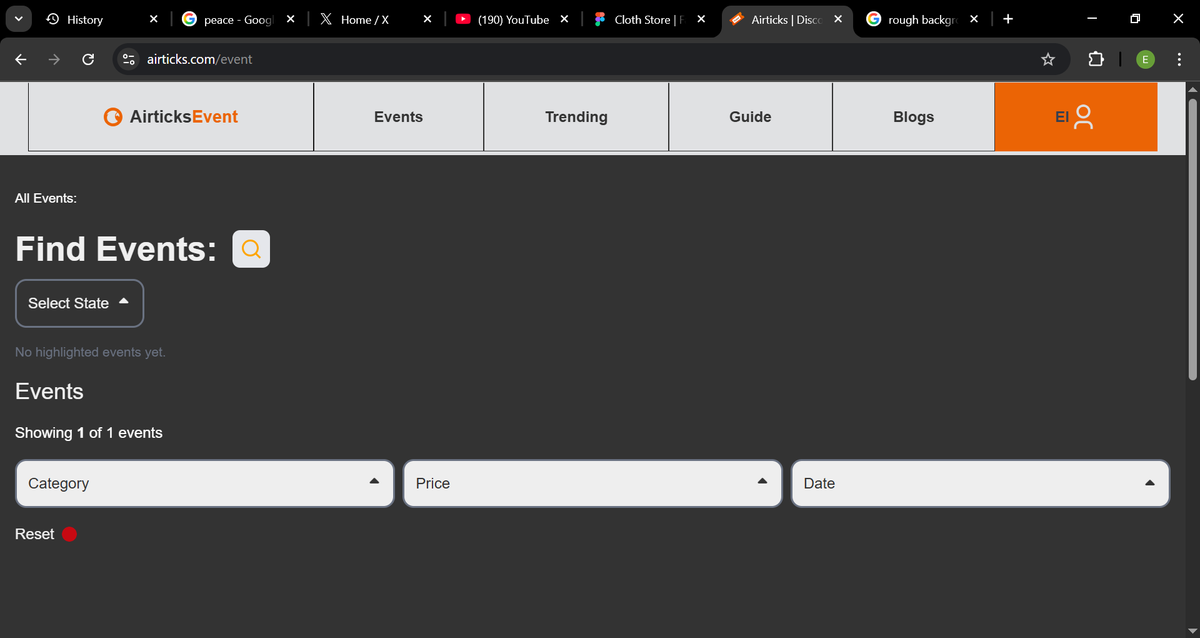Click the E profile avatar in Chrome
Viewport: 1200px width, 638px height.
[x=1145, y=59]
